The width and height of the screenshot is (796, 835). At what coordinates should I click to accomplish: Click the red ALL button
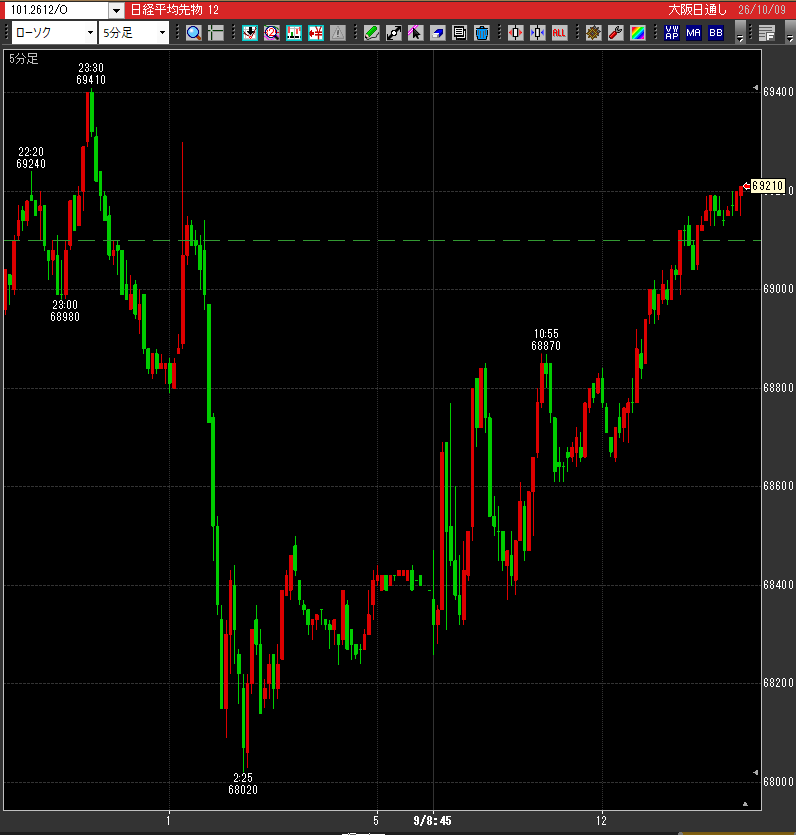pyautogui.click(x=559, y=33)
